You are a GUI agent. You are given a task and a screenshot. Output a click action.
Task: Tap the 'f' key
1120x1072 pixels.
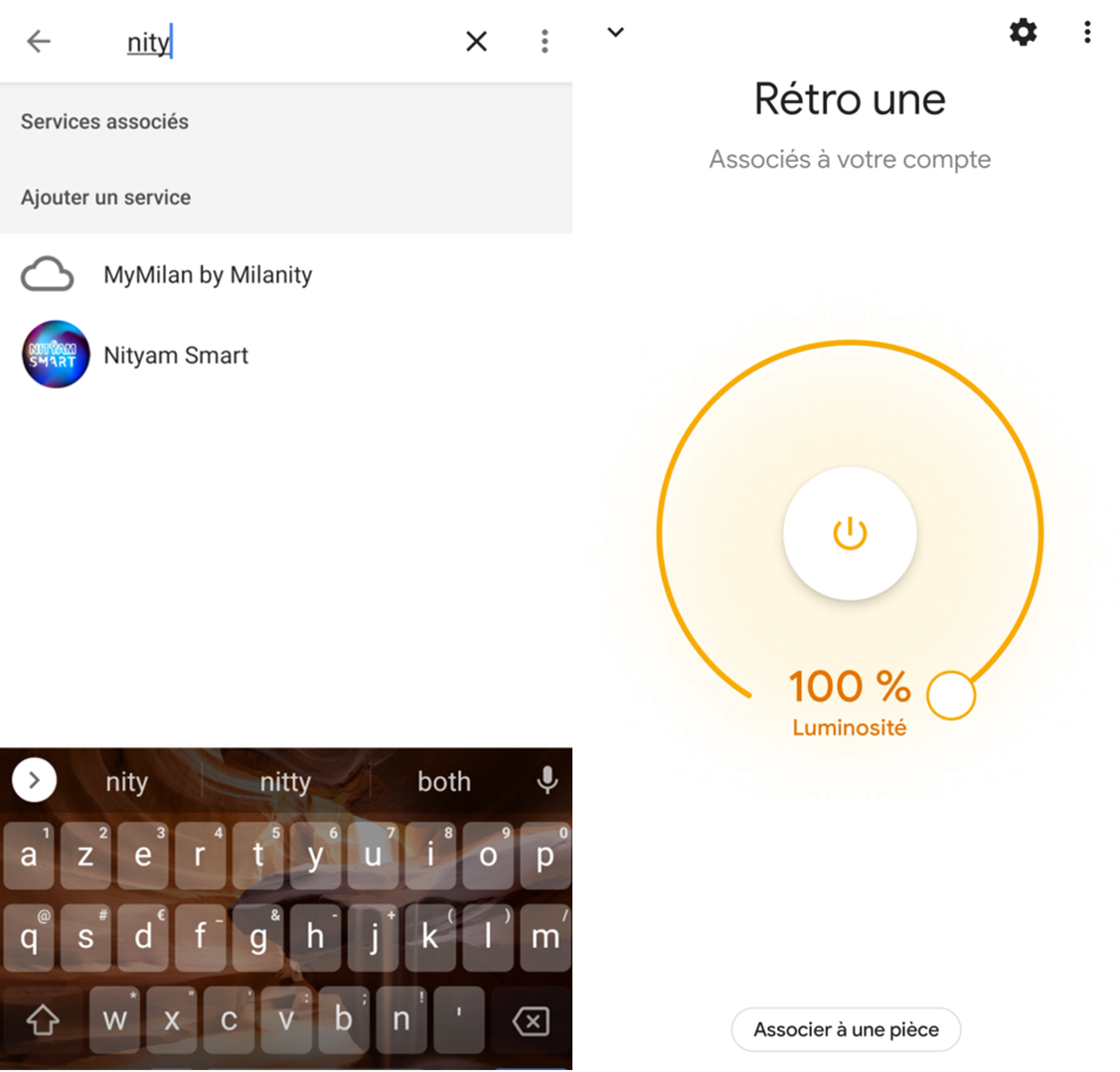[x=201, y=938]
